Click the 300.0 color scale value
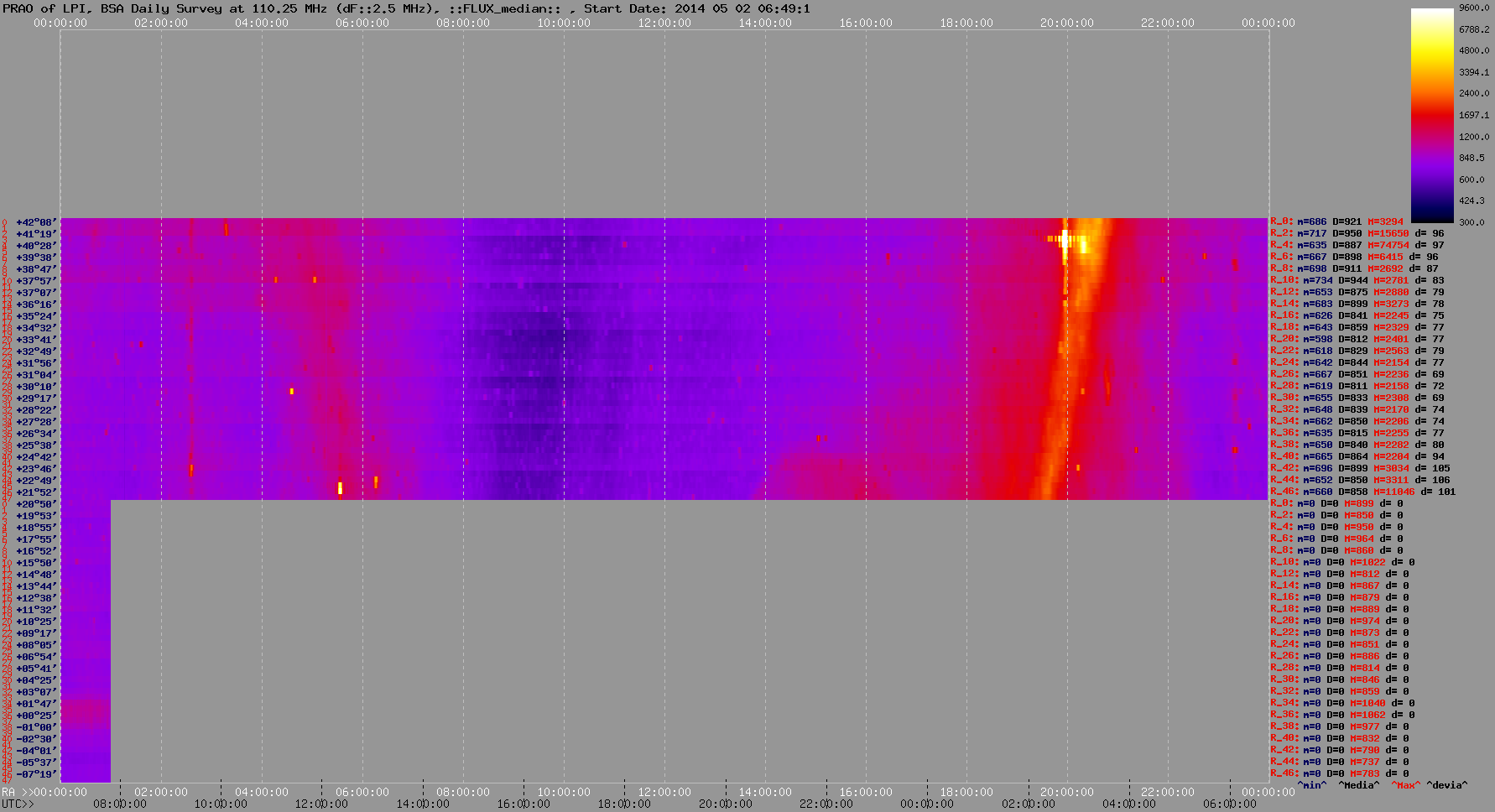 1472,222
